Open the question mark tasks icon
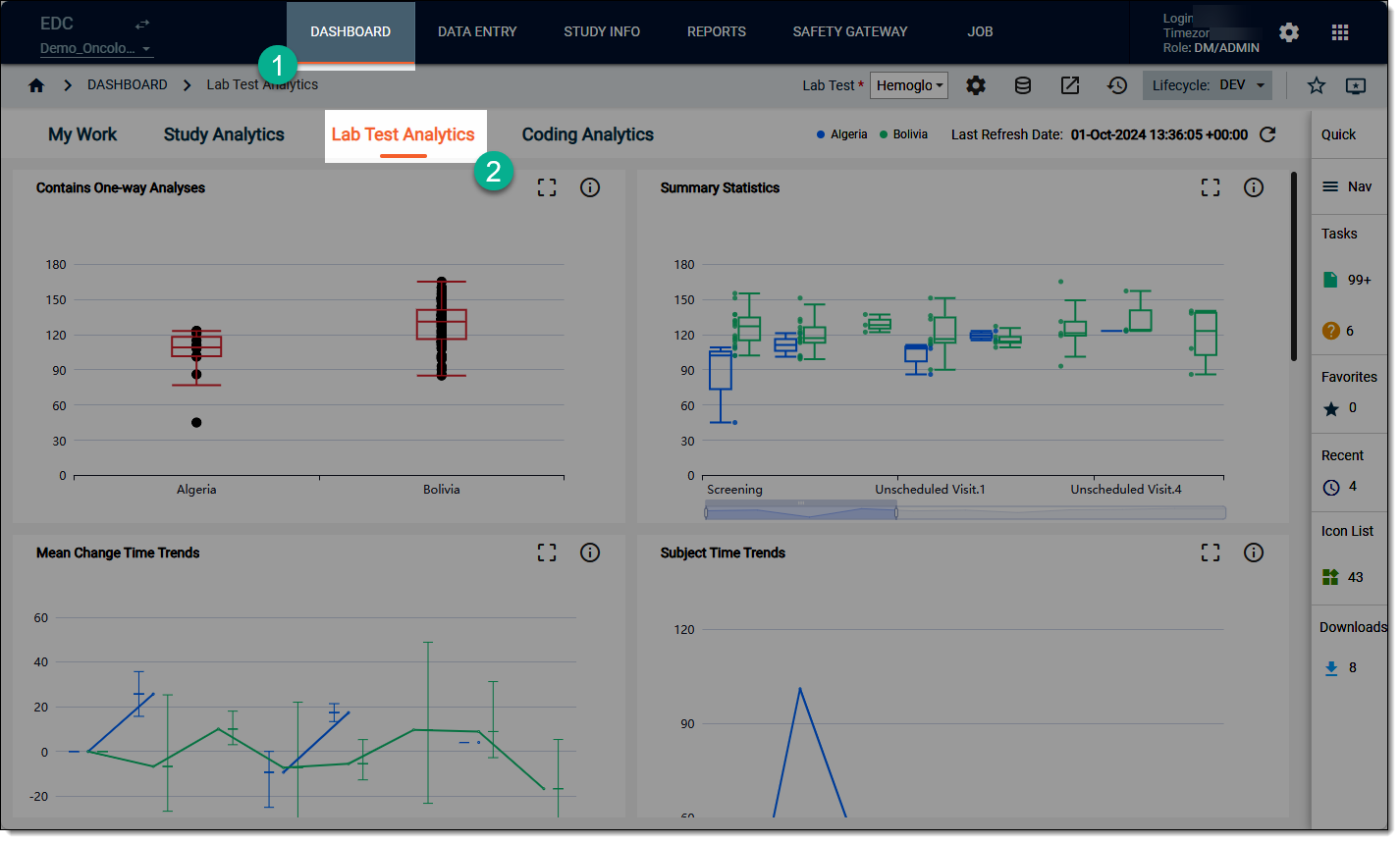This screenshot has width=1400, height=842. click(1331, 331)
